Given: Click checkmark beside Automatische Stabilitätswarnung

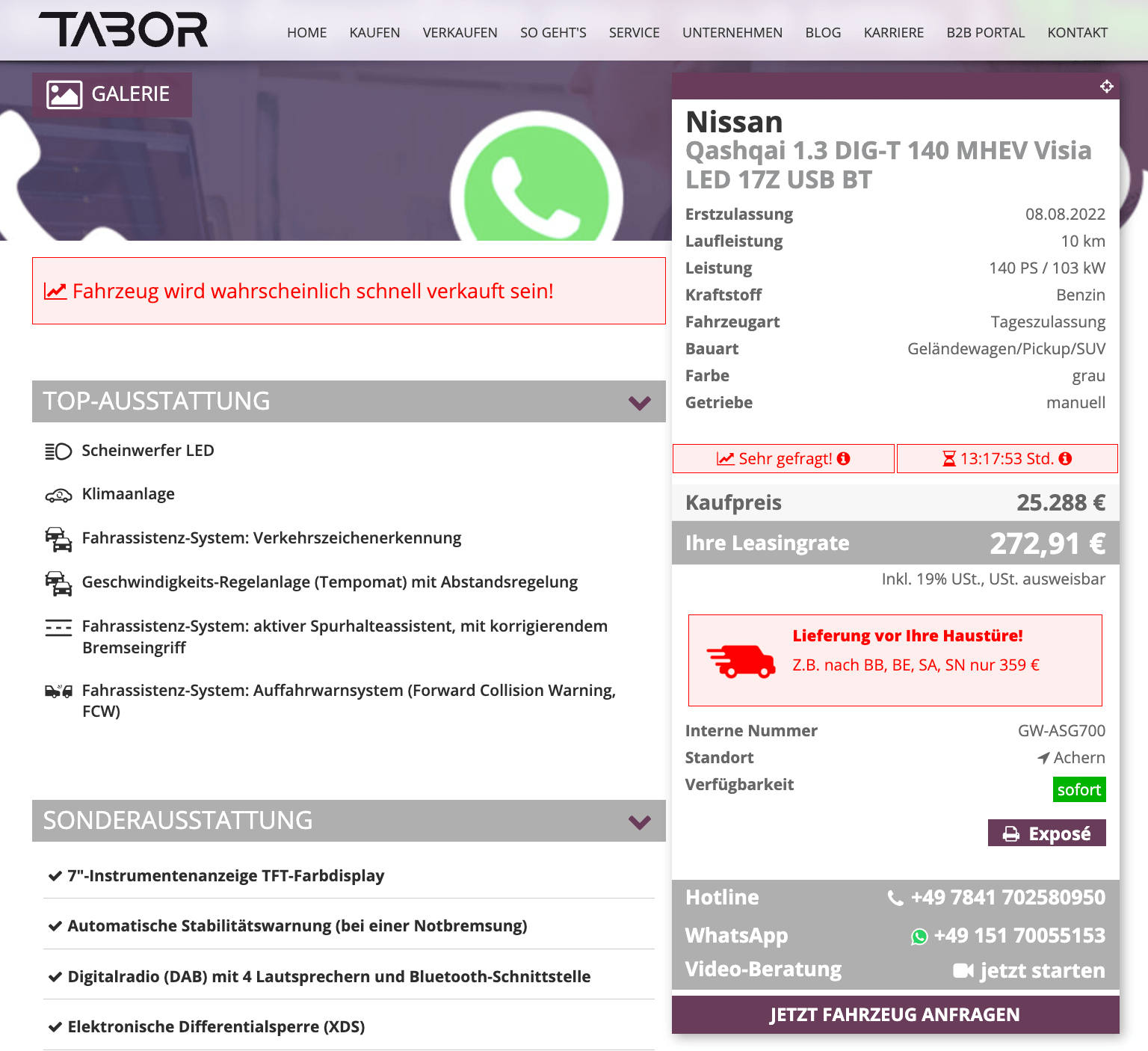Looking at the screenshot, I should point(55,926).
